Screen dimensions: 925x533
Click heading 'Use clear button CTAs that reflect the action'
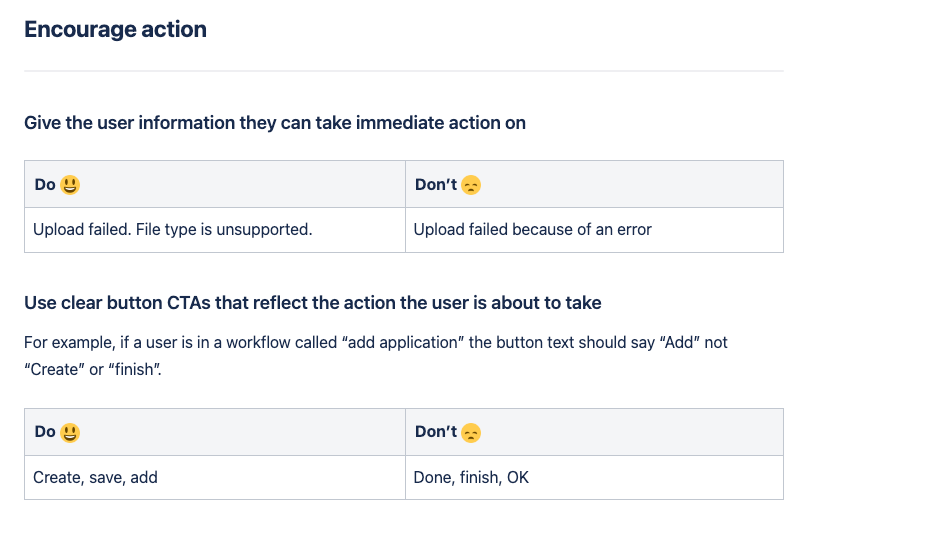coord(313,302)
